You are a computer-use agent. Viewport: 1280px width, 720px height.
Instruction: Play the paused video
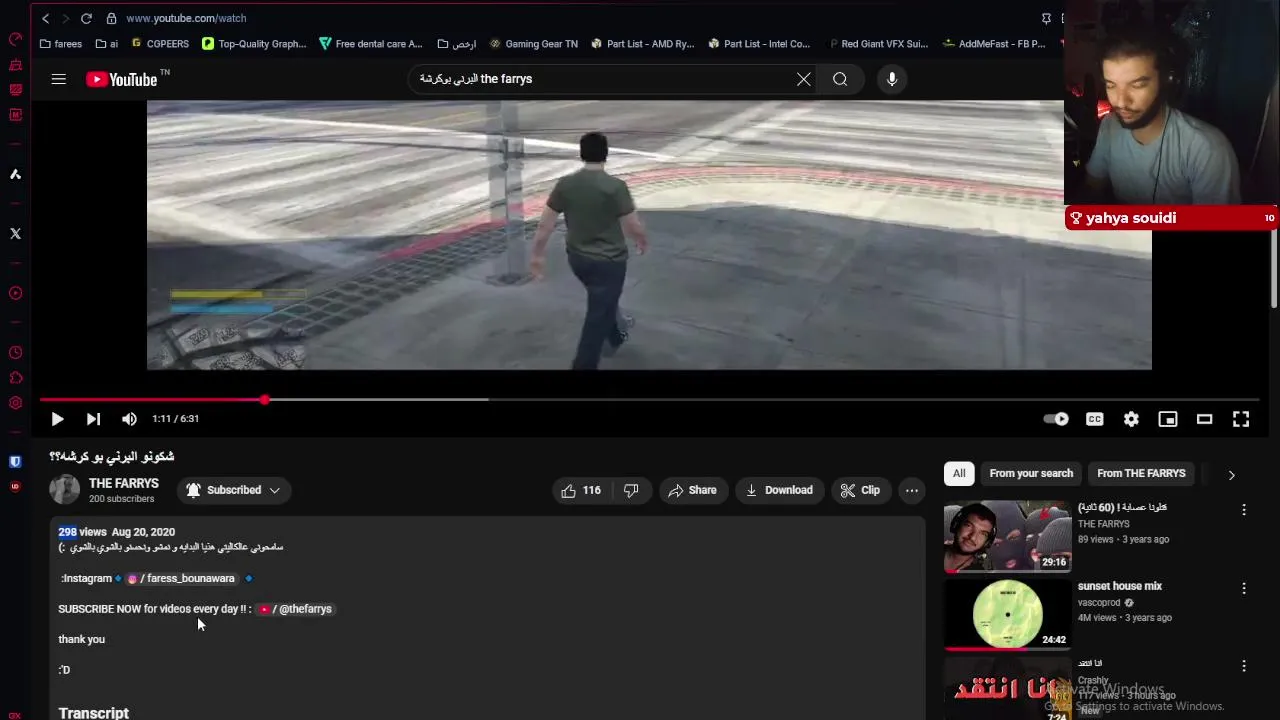coord(57,419)
